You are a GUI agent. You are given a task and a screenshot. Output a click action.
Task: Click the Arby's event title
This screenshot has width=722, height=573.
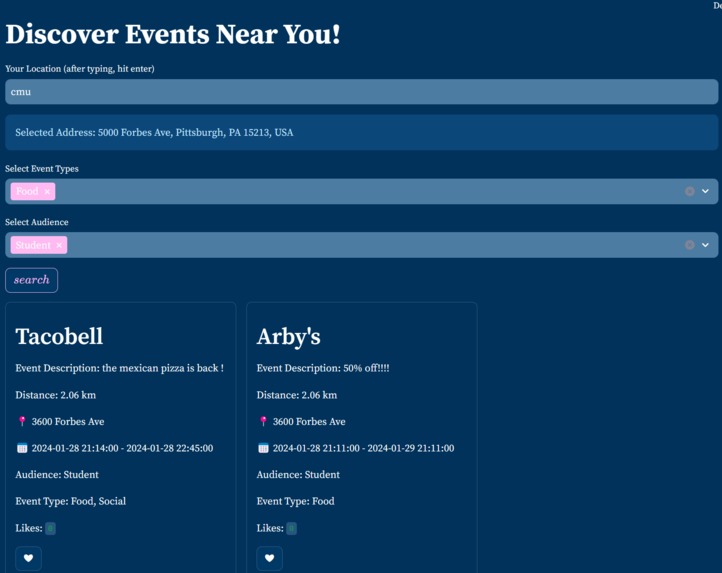tap(288, 337)
